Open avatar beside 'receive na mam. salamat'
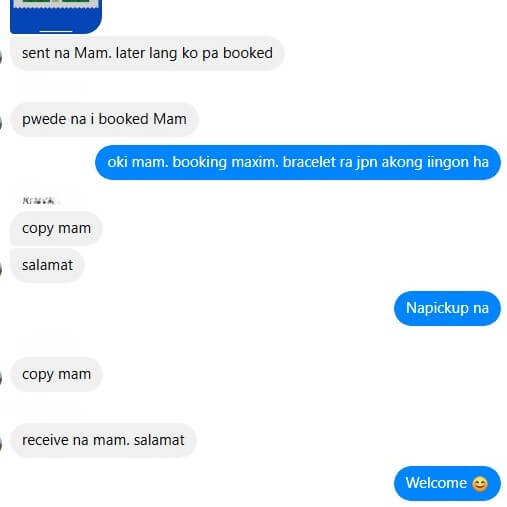Image resolution: width=507 pixels, height=507 pixels. click(1, 443)
